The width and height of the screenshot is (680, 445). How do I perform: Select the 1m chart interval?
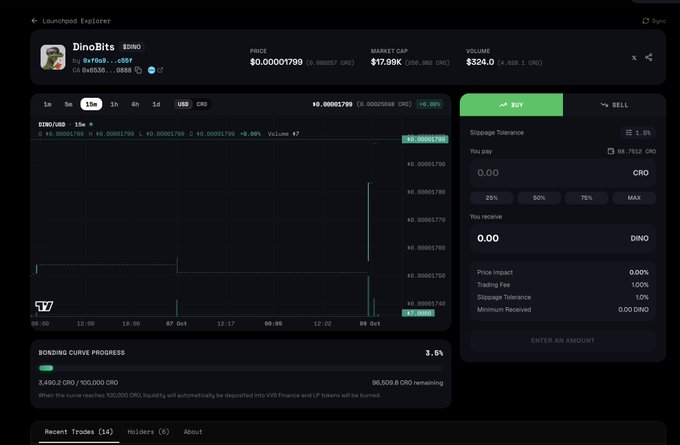point(47,104)
